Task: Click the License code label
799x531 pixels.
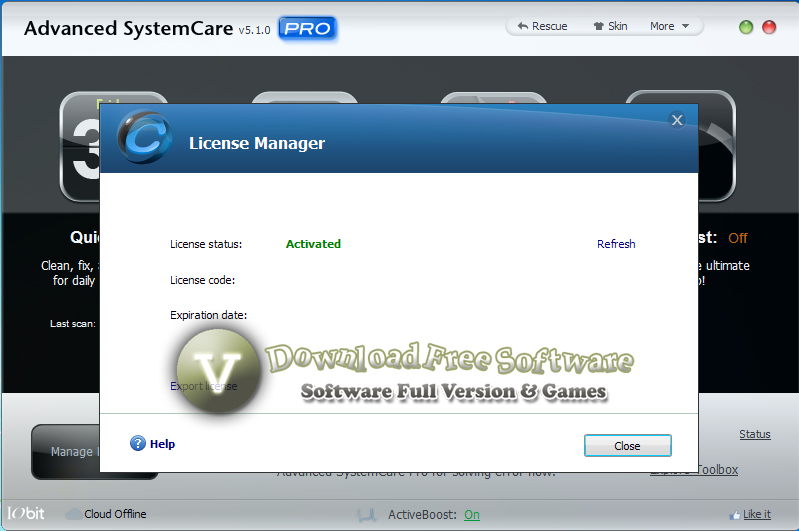Action: (x=202, y=280)
